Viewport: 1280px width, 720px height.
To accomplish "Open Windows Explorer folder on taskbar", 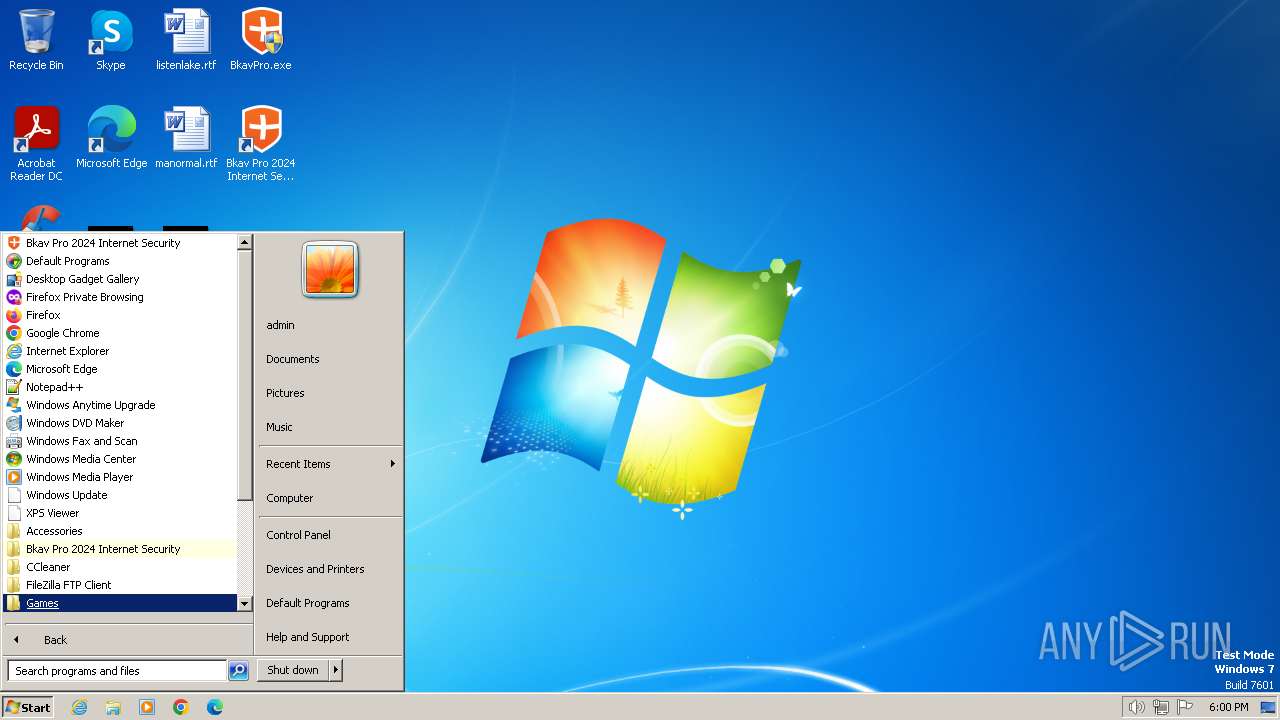I will (113, 707).
